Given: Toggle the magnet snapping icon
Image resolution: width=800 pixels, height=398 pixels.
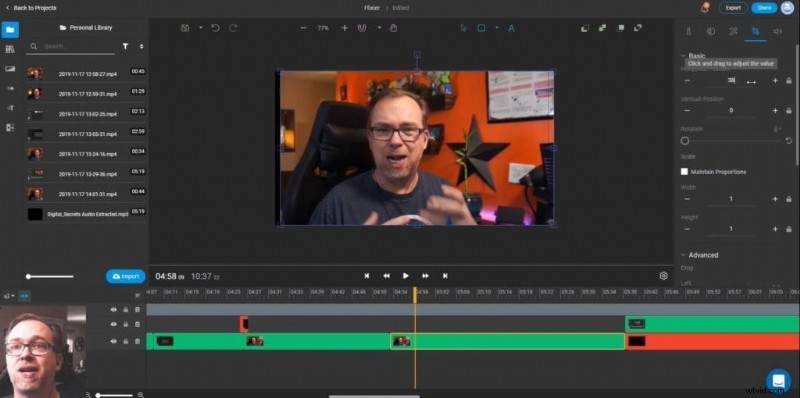Looking at the screenshot, I should click(x=362, y=28).
